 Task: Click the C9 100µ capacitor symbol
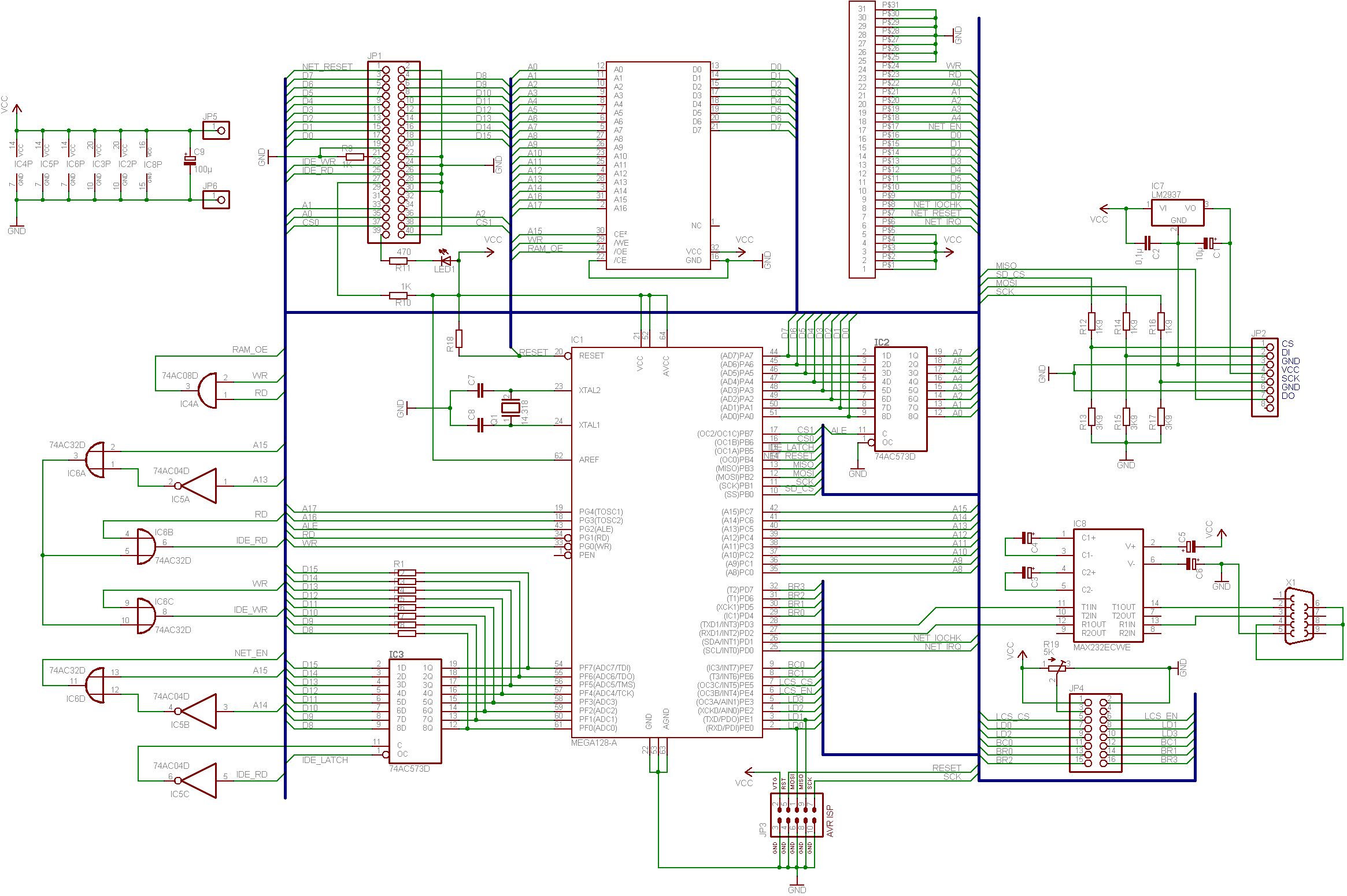[x=190, y=160]
